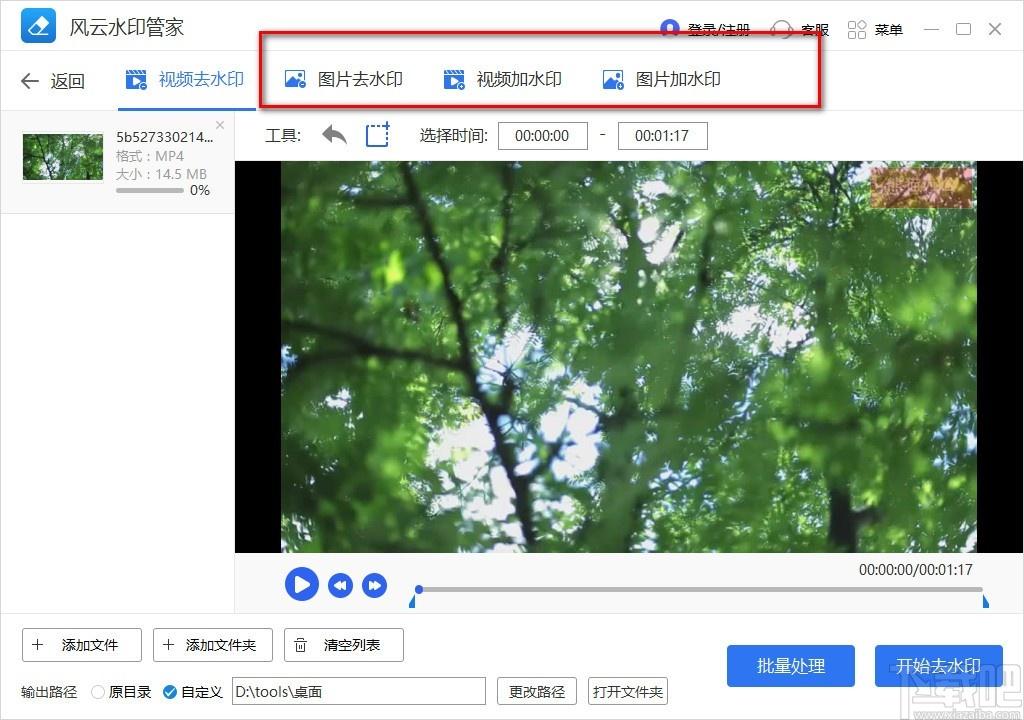
Task: Open 客服 customer service
Action: (799, 29)
